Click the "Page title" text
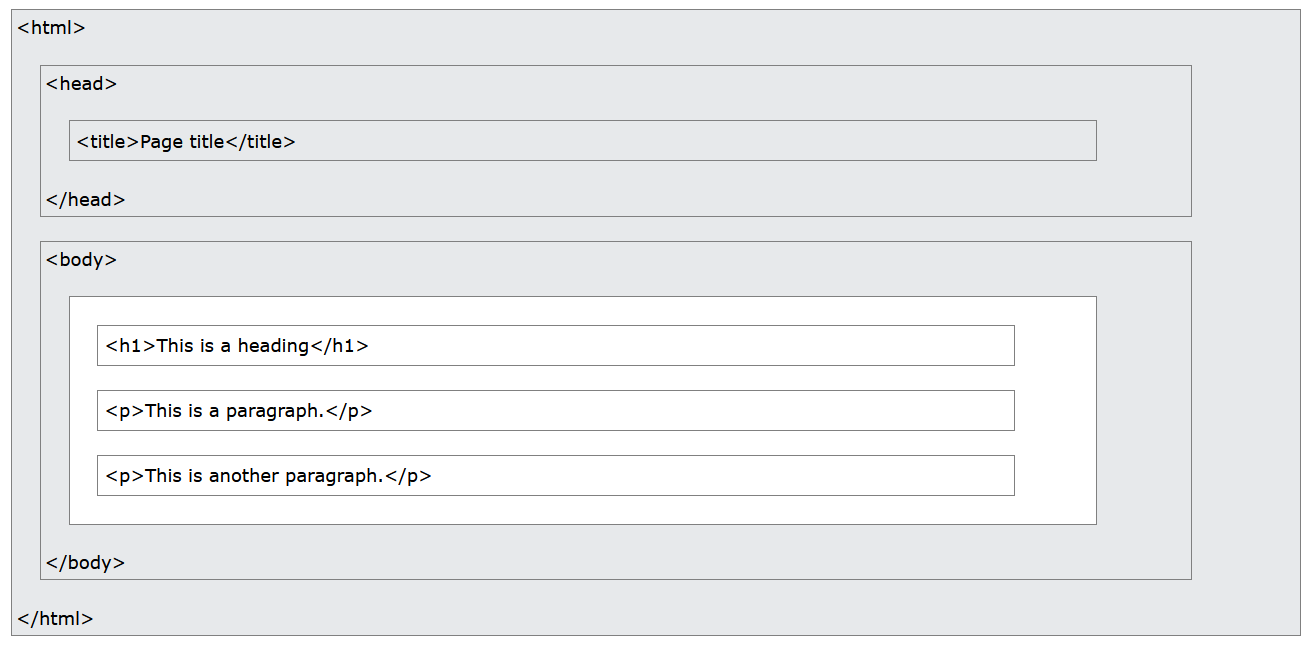Image resolution: width=1311 pixels, height=645 pixels. [x=182, y=142]
